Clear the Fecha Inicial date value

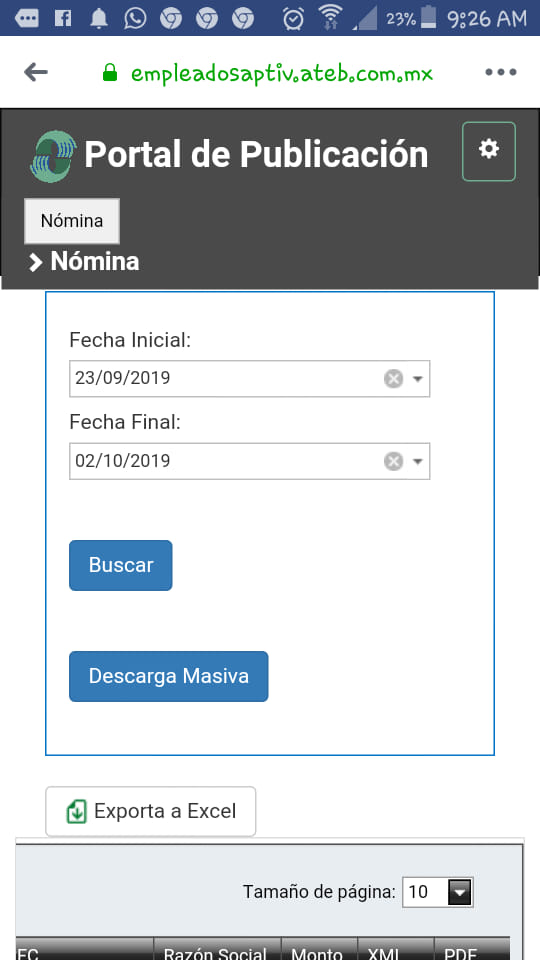point(393,379)
